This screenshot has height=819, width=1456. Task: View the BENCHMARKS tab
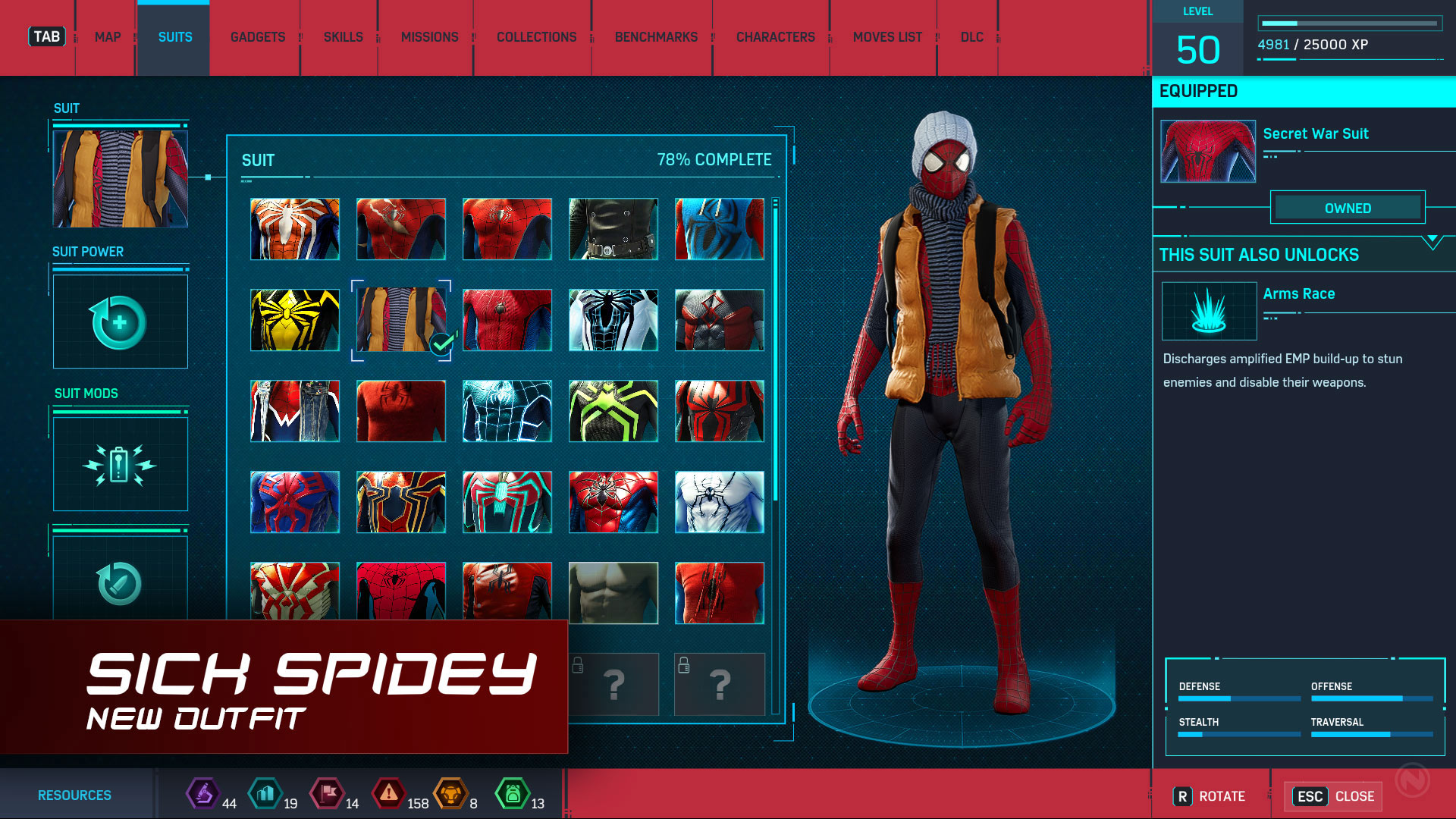656,37
